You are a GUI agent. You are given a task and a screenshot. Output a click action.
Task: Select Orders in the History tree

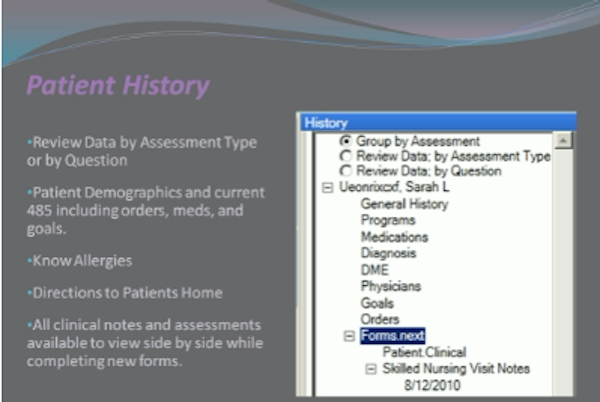point(380,319)
